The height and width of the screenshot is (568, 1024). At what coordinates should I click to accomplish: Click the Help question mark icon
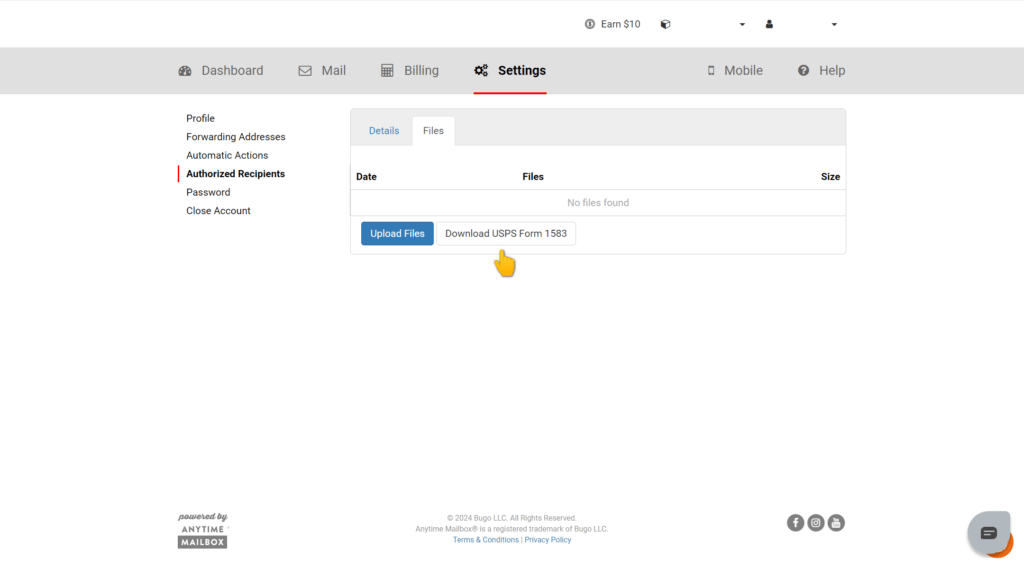coord(803,71)
